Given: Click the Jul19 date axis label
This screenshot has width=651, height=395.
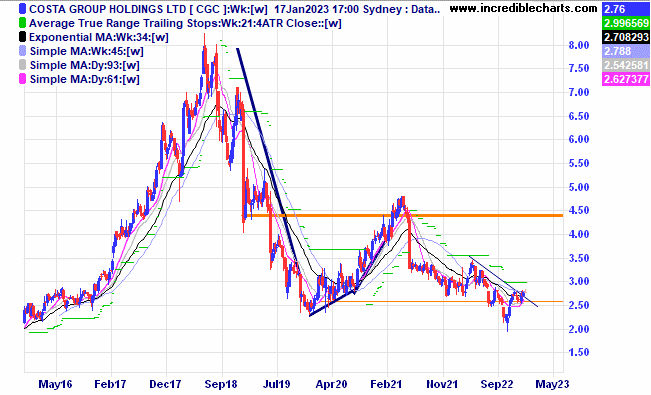Looking at the screenshot, I should [277, 384].
